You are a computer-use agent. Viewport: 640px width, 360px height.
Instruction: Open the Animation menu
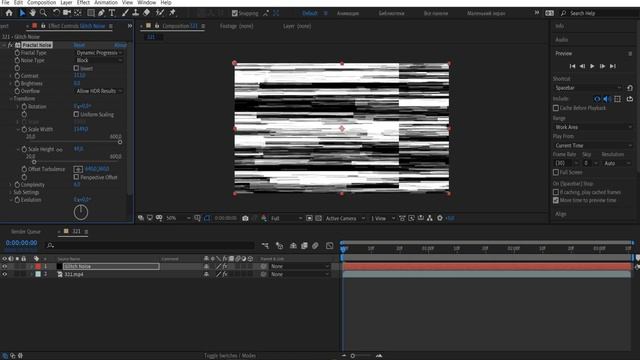tap(106, 2)
